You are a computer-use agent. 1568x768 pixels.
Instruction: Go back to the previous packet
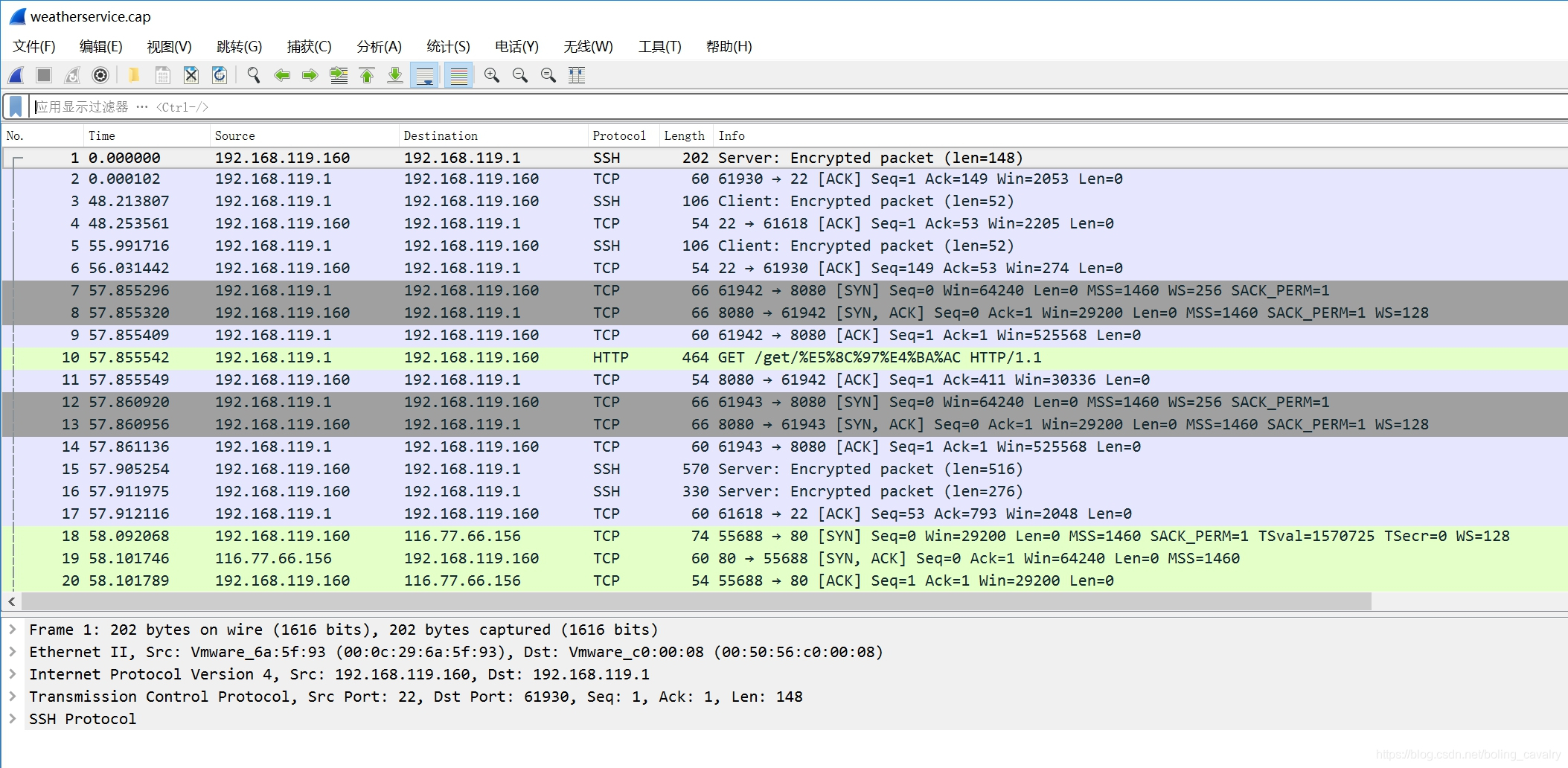(282, 75)
